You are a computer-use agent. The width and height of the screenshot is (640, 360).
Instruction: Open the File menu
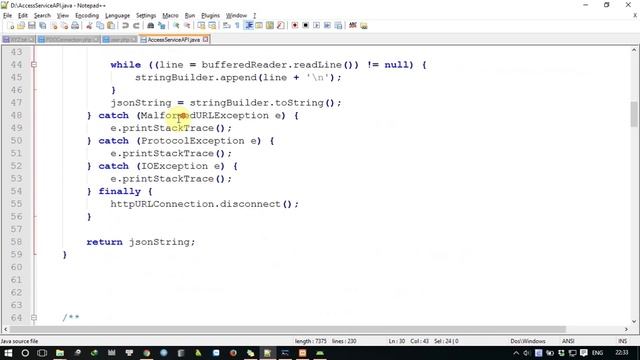coord(7,16)
